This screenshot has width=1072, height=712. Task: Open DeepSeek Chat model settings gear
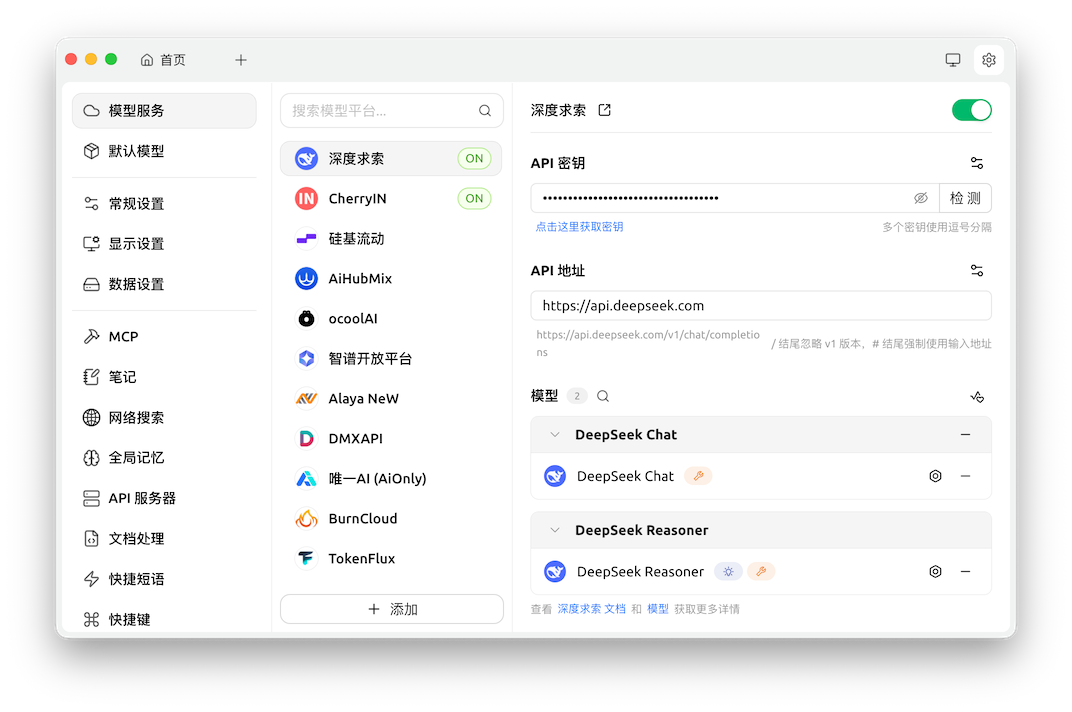(935, 476)
